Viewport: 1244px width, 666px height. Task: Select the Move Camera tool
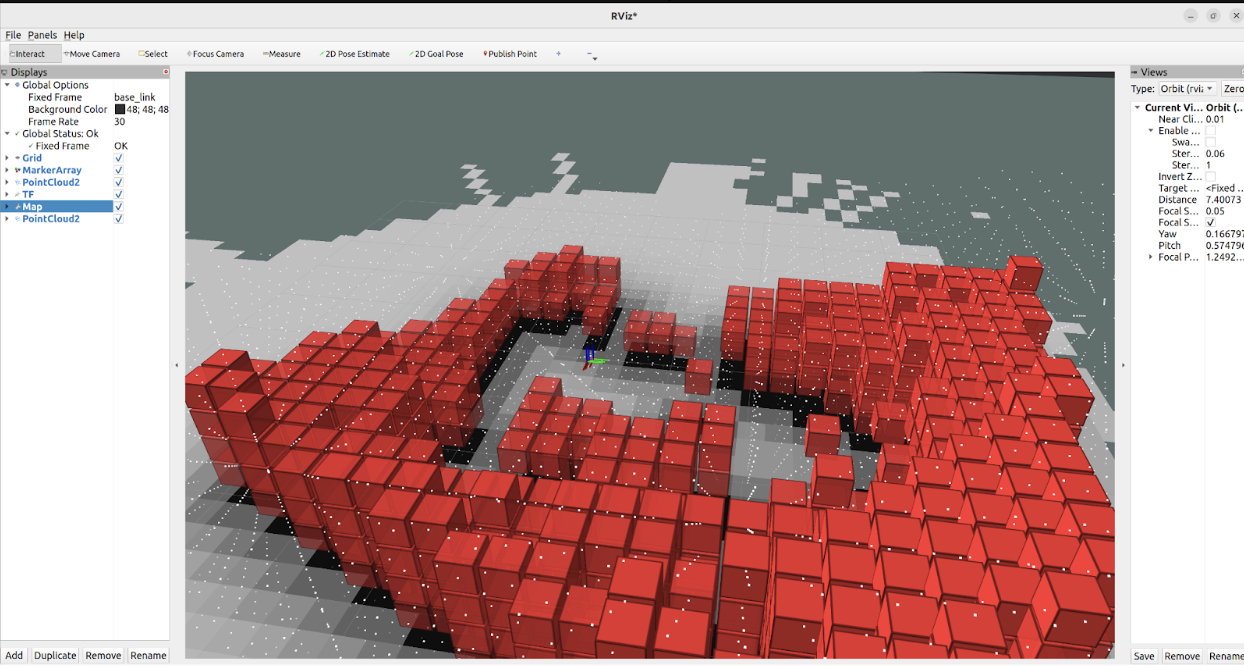point(92,54)
